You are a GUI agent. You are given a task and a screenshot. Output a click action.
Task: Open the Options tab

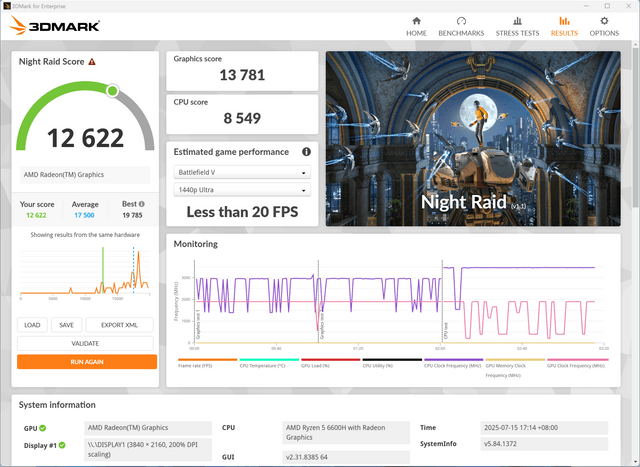604,27
